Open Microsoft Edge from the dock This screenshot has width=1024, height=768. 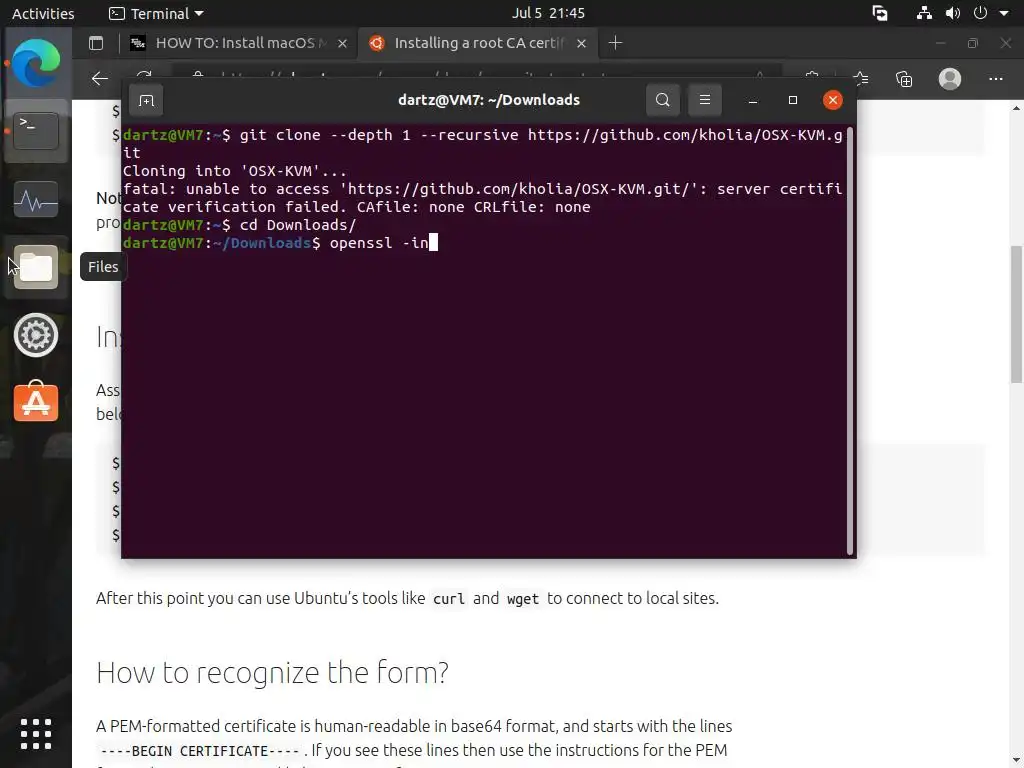click(36, 63)
